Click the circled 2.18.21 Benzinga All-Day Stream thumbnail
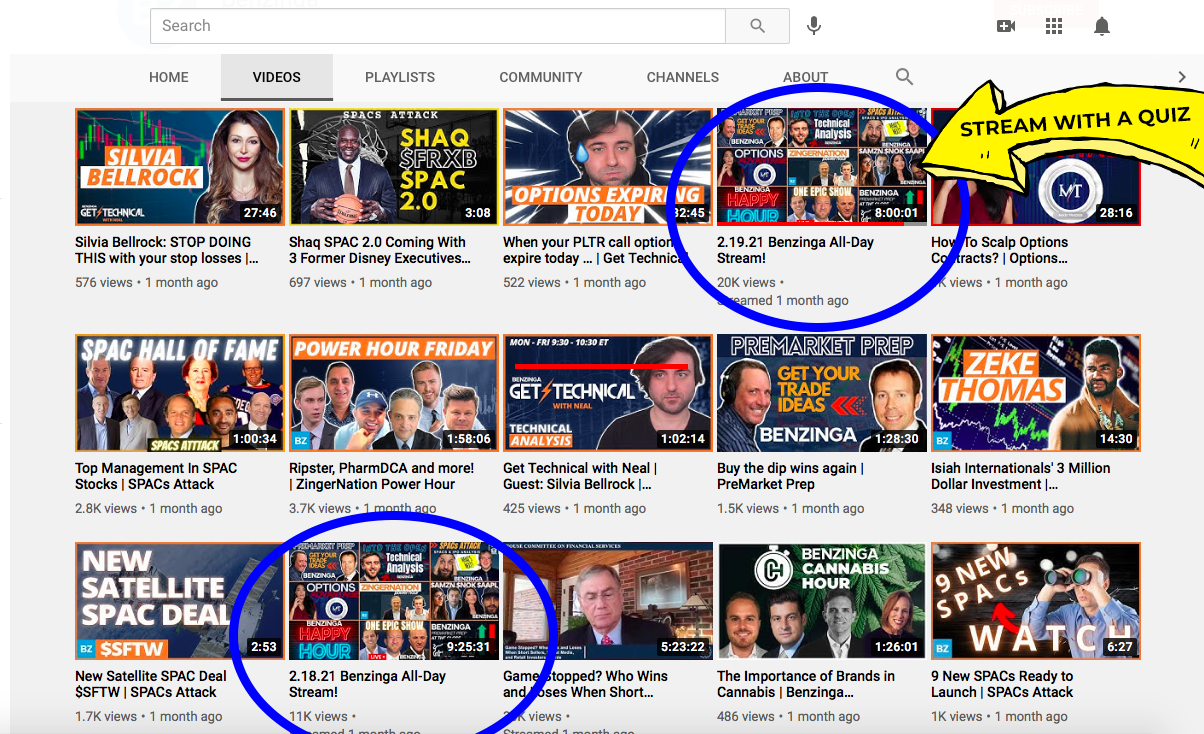This screenshot has width=1204, height=734. click(393, 600)
